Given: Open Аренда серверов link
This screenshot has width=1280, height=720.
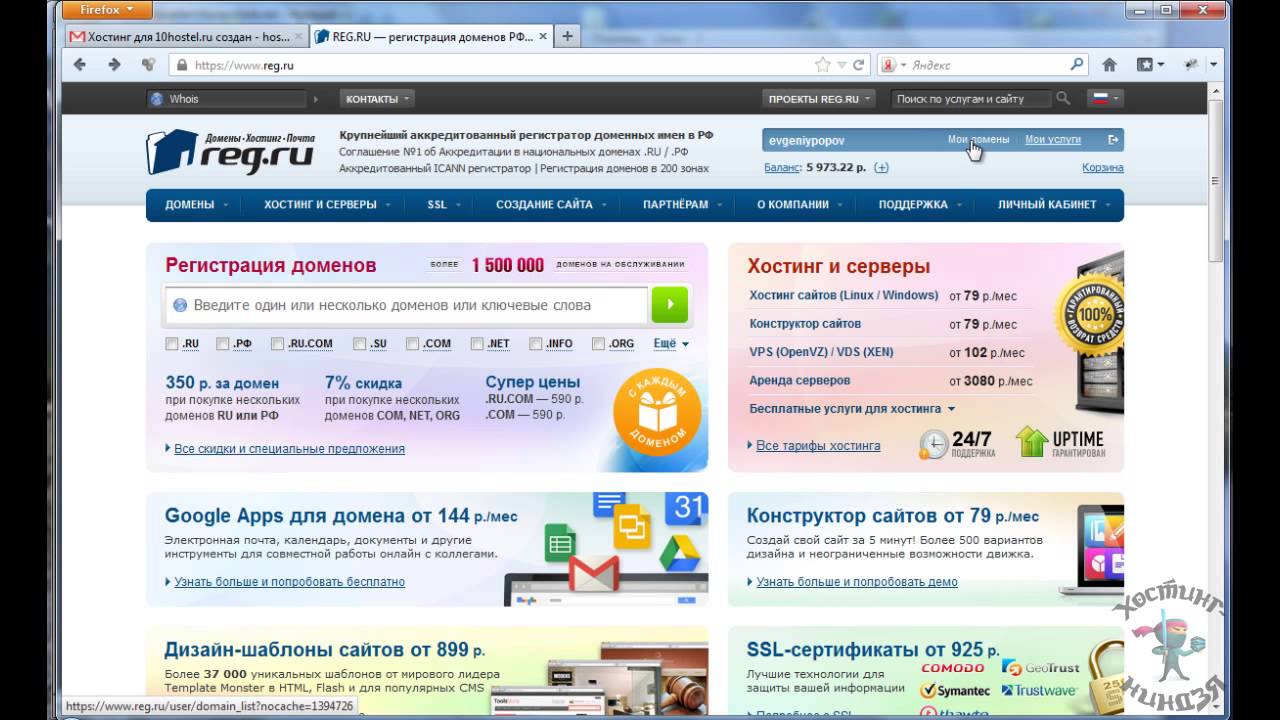Looking at the screenshot, I should coord(800,380).
